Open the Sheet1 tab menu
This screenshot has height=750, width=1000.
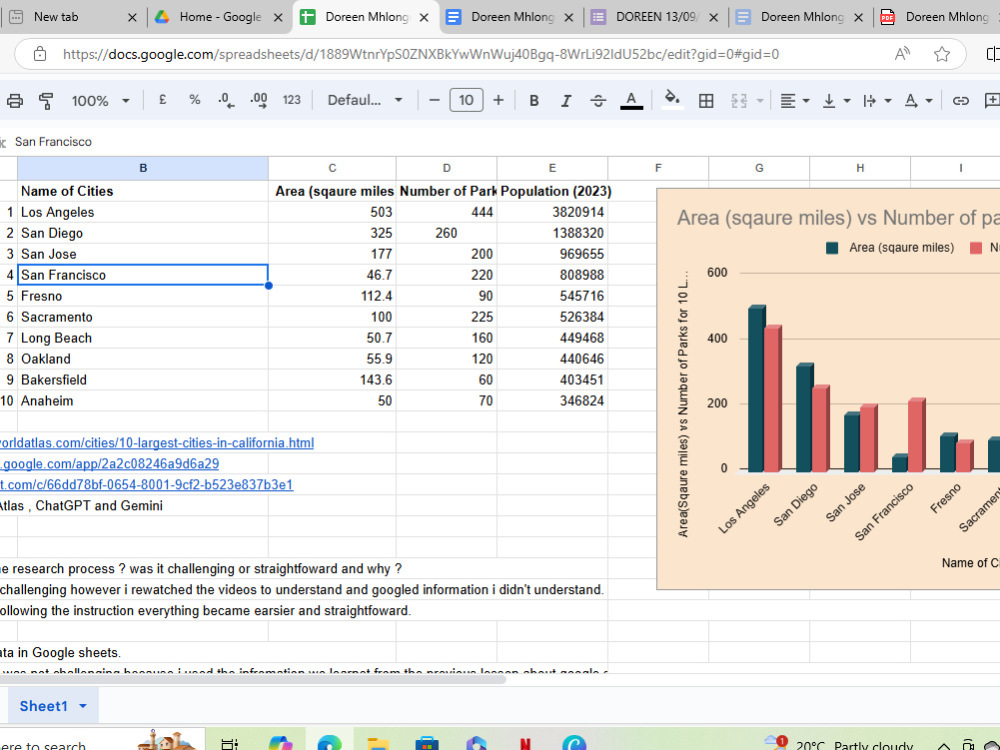(x=83, y=706)
